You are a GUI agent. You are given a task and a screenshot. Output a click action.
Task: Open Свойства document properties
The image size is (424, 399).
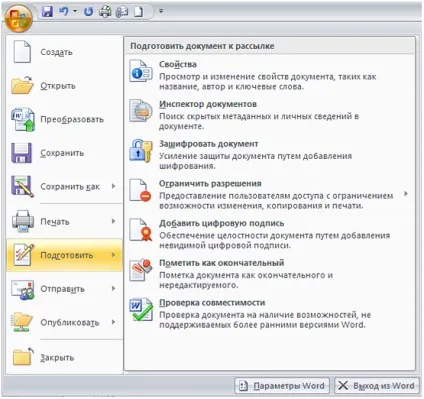click(269, 75)
